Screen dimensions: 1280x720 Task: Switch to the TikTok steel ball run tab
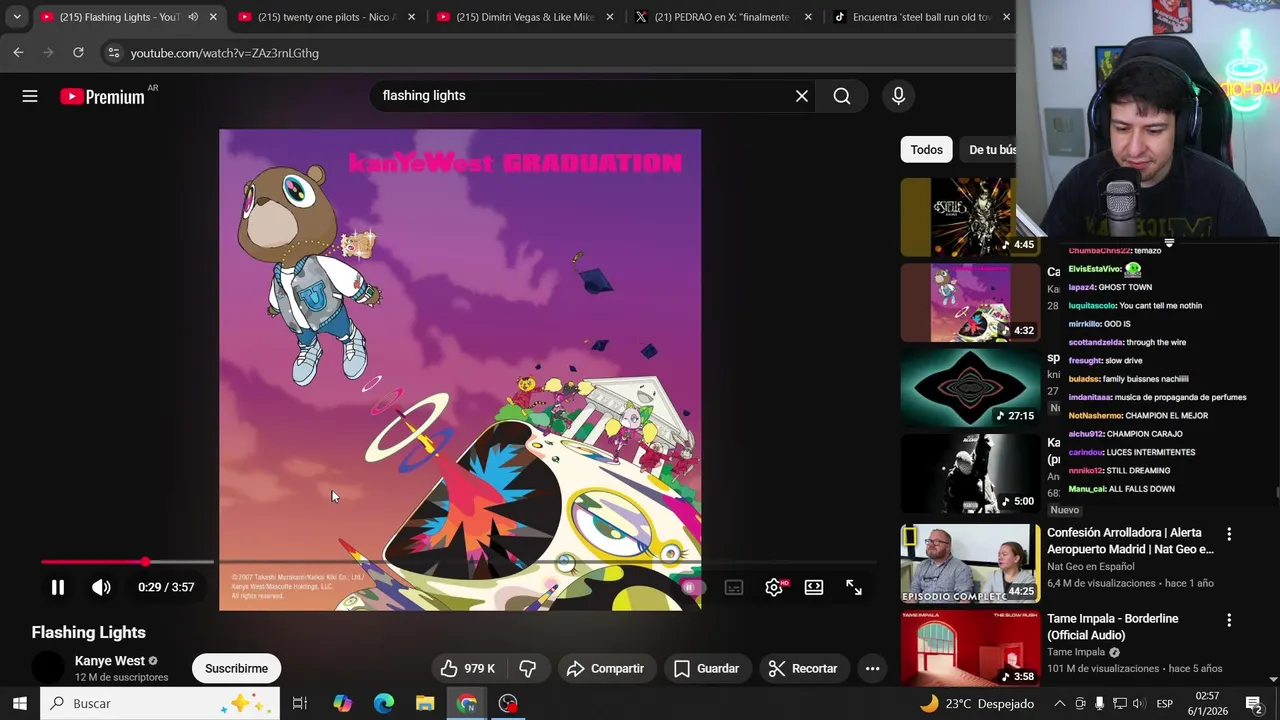(x=921, y=17)
